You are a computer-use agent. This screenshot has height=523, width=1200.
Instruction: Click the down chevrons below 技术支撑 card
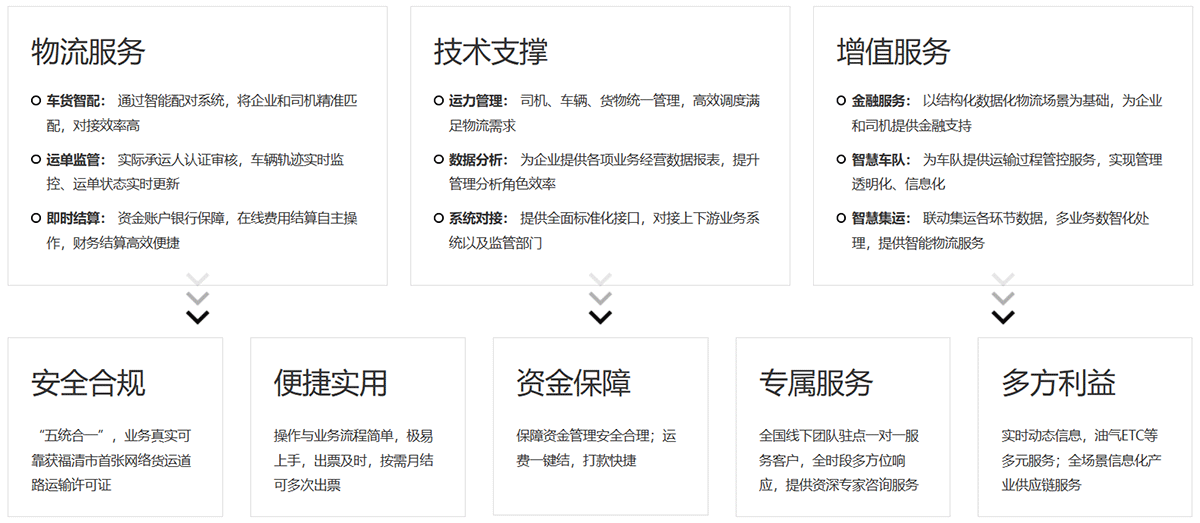click(600, 299)
